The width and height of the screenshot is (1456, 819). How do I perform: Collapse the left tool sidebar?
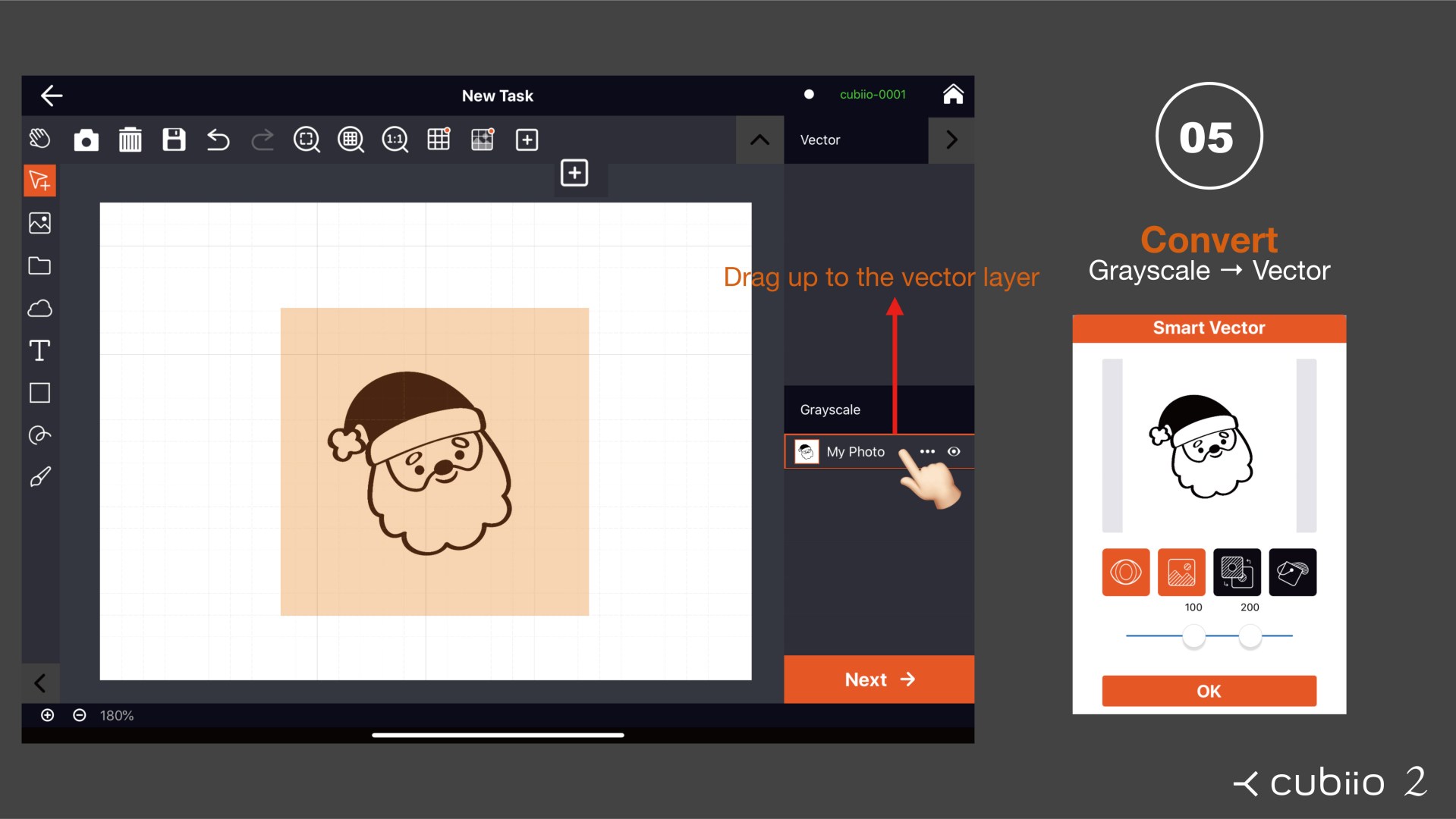tap(40, 683)
